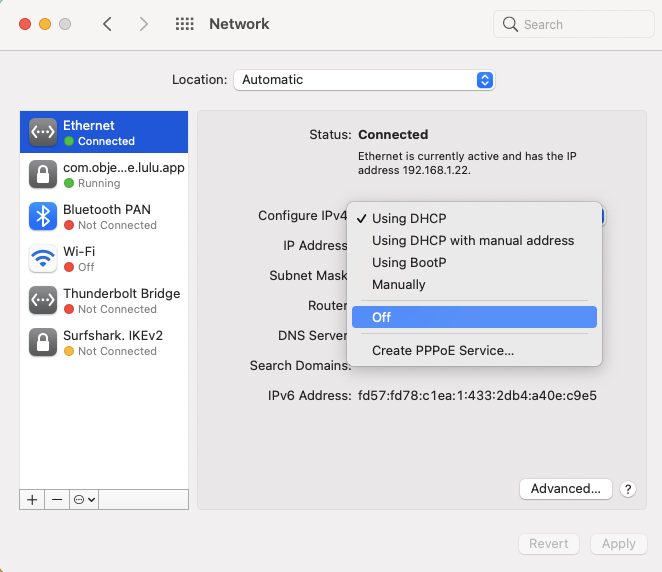Choose Using DHCP with manual address
Image resolution: width=662 pixels, height=572 pixels.
tap(474, 240)
